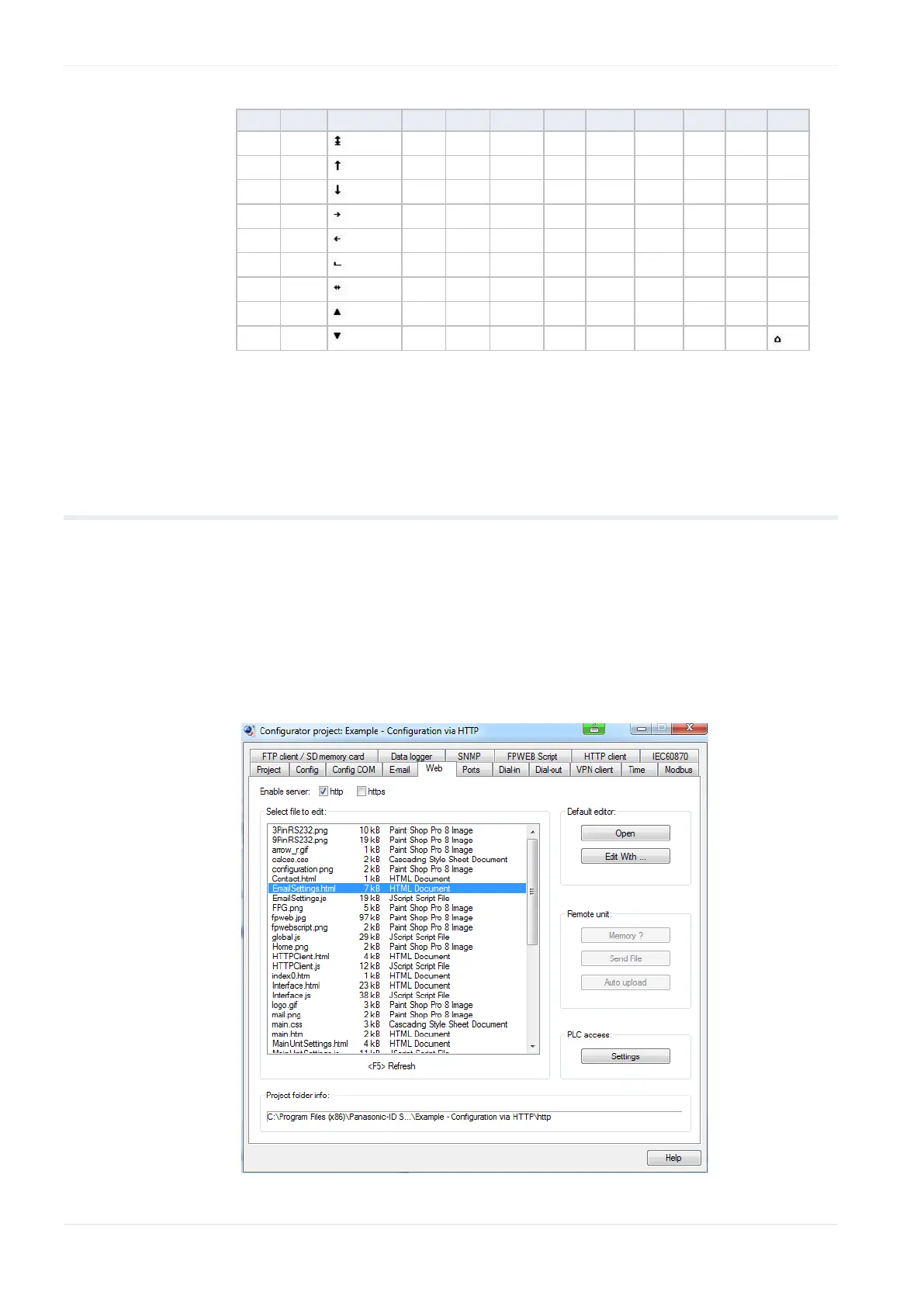Open the Dial-out tab
Screen dimensions: 924x1306
pyautogui.click(x=549, y=770)
